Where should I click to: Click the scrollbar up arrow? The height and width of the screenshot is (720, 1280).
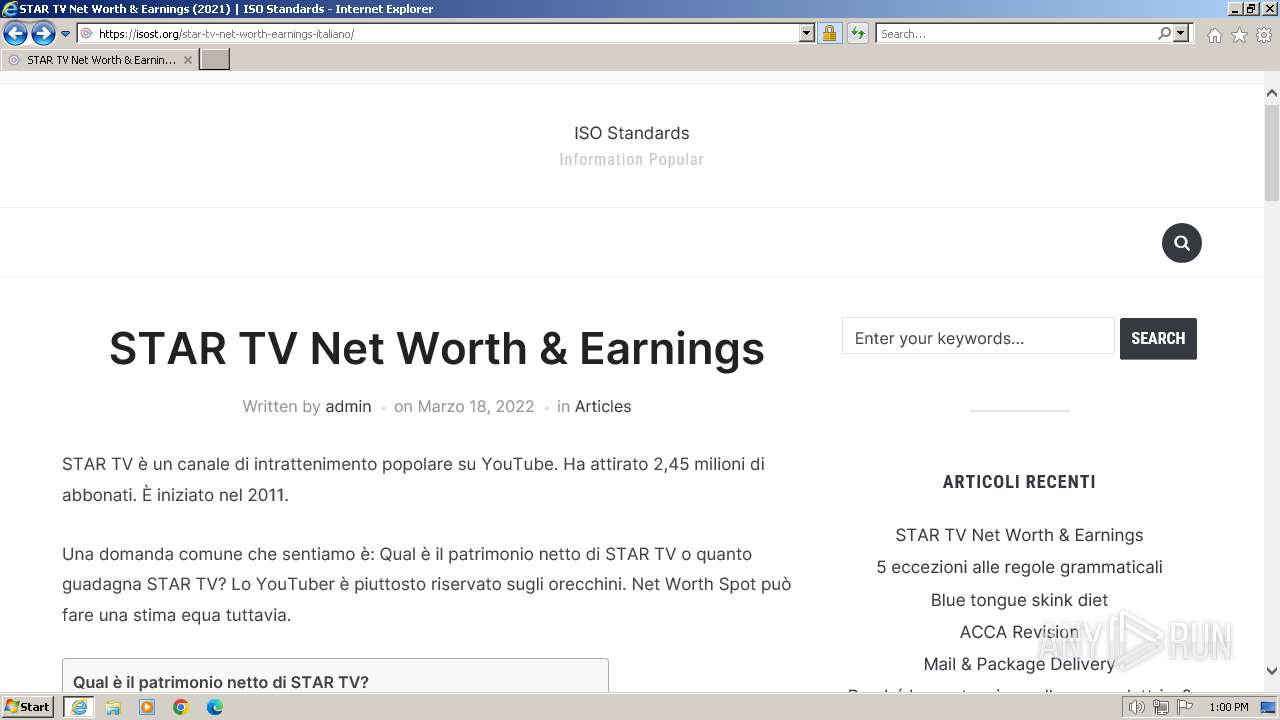click(x=1272, y=93)
